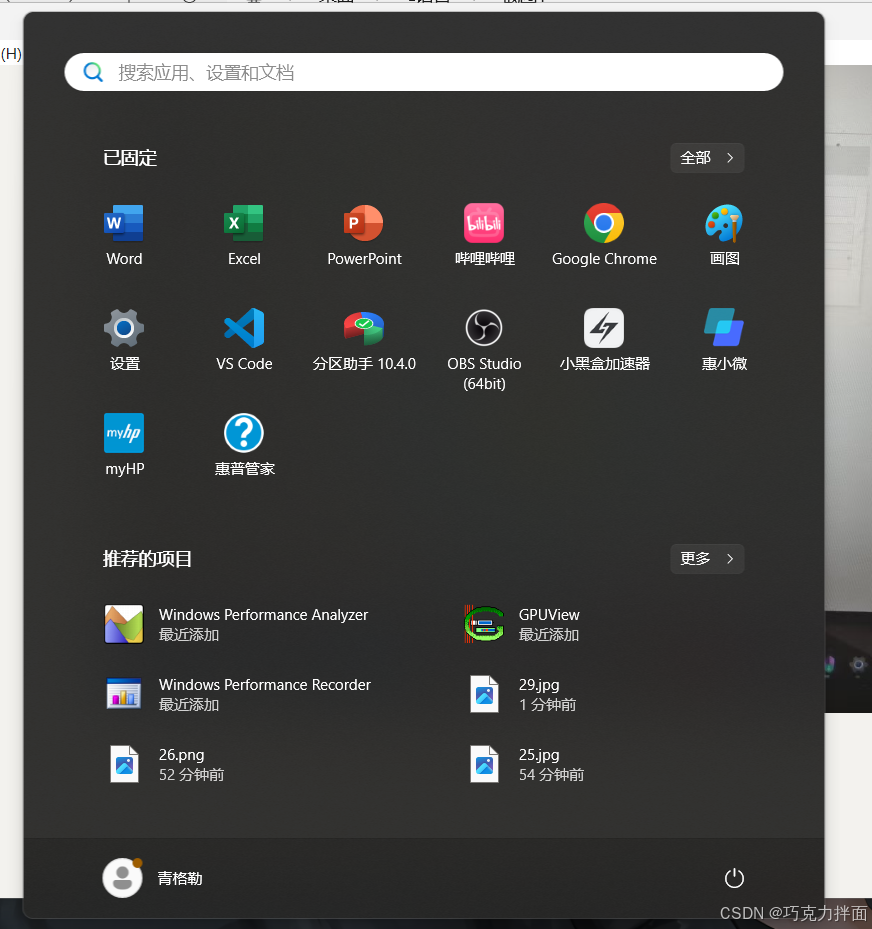Click the 推荐的项目 section heading

147,559
